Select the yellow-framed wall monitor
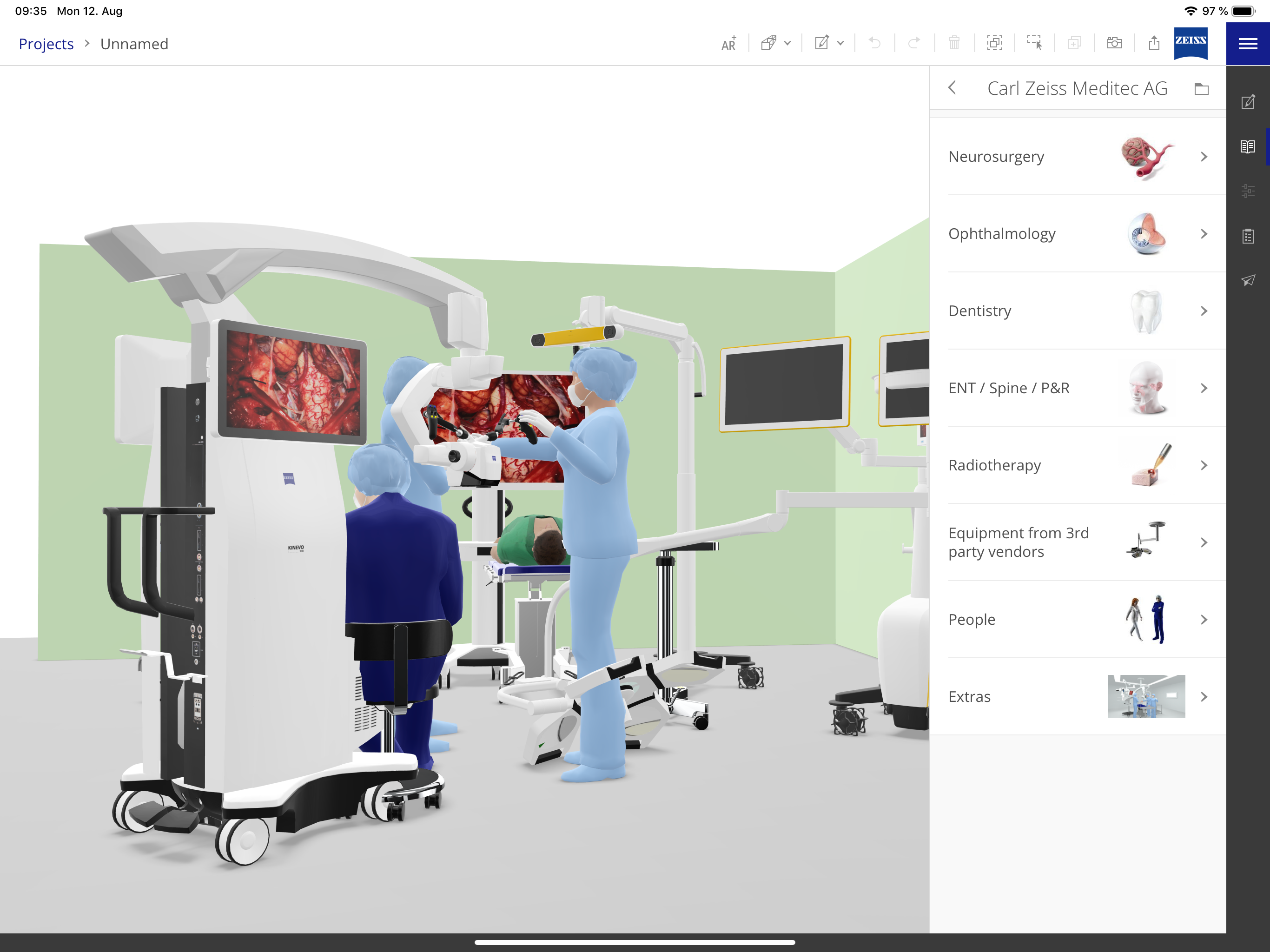This screenshot has height=952, width=1270. click(x=785, y=383)
